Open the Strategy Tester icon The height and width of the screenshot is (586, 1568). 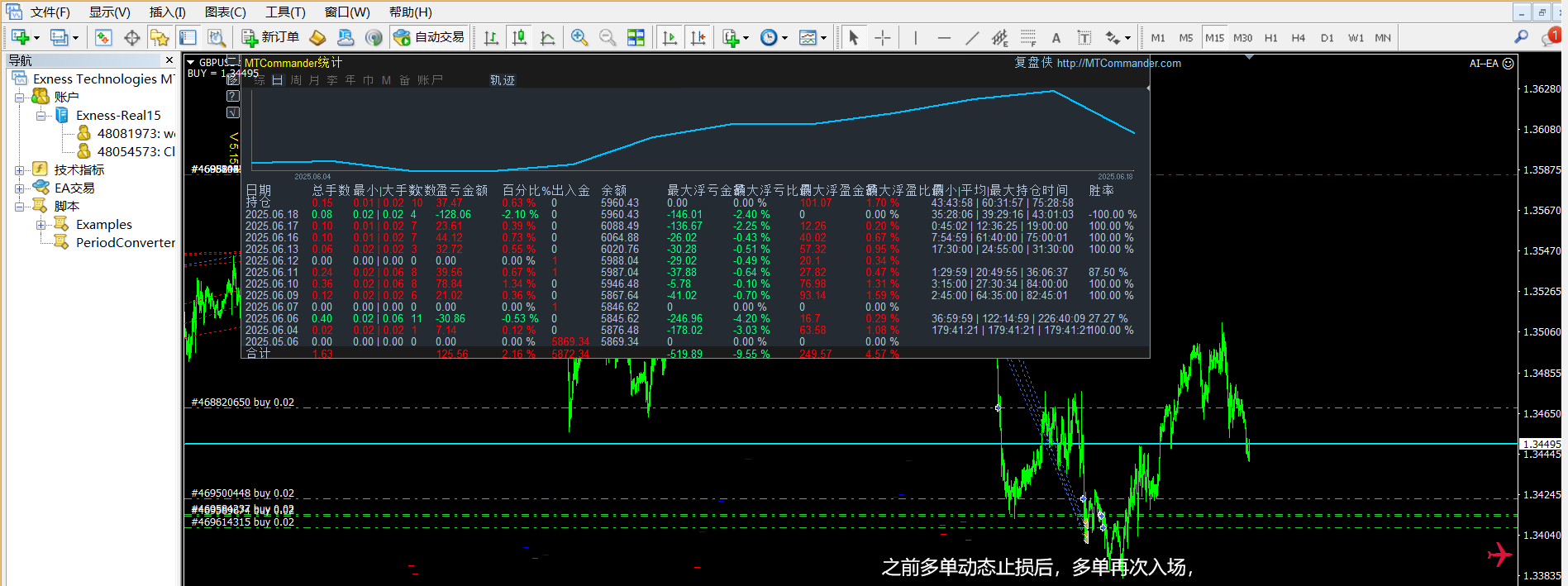tap(216, 37)
